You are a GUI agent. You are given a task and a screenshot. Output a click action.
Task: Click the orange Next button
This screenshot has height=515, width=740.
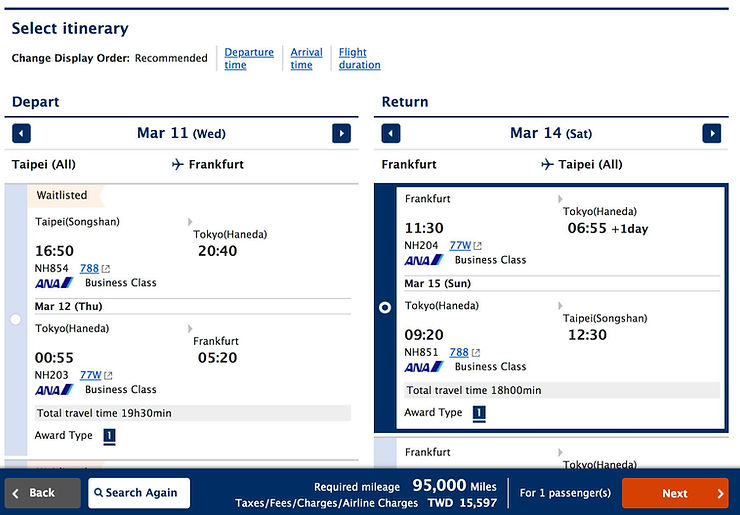click(675, 493)
